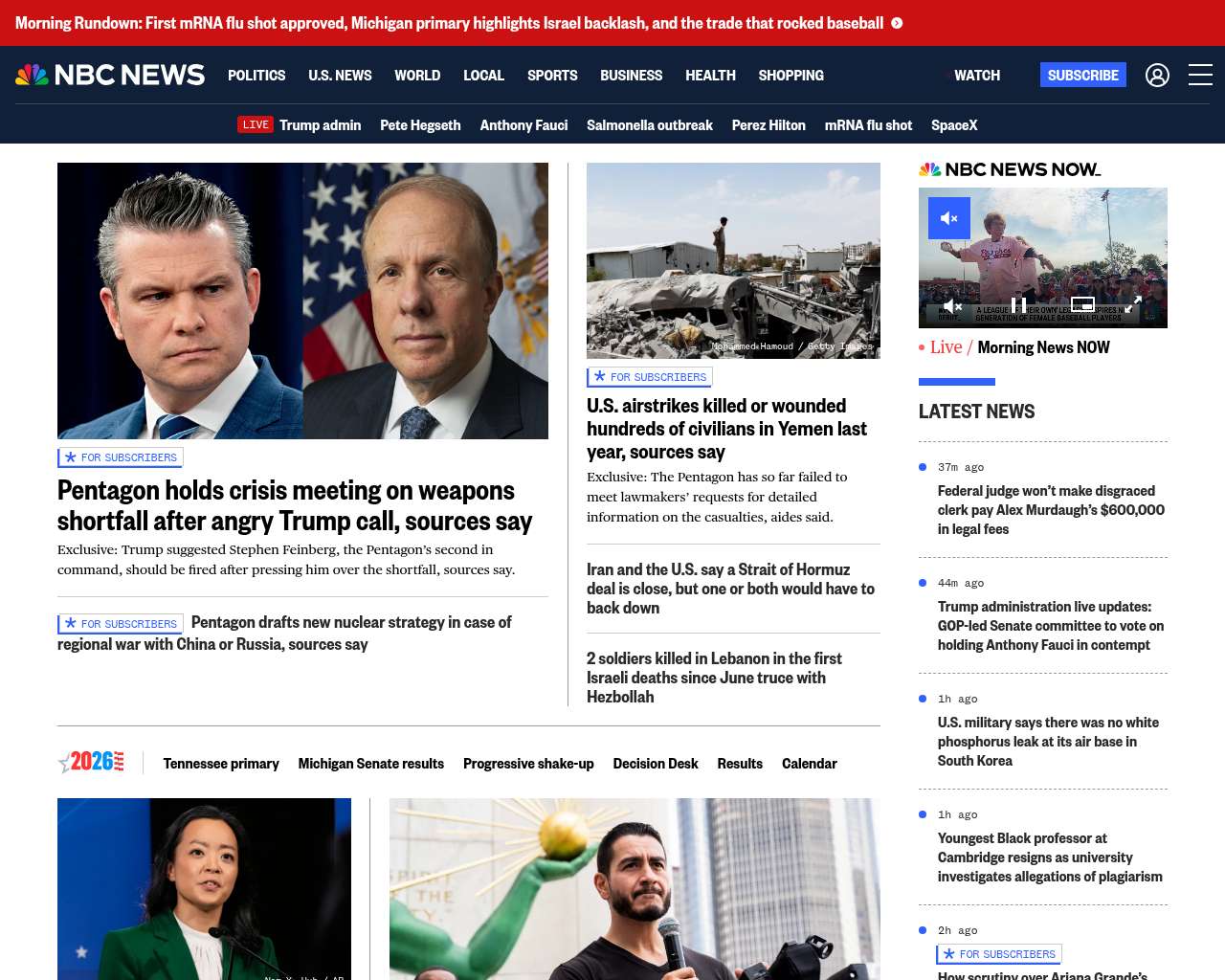View Michigan Senate results

(x=371, y=763)
